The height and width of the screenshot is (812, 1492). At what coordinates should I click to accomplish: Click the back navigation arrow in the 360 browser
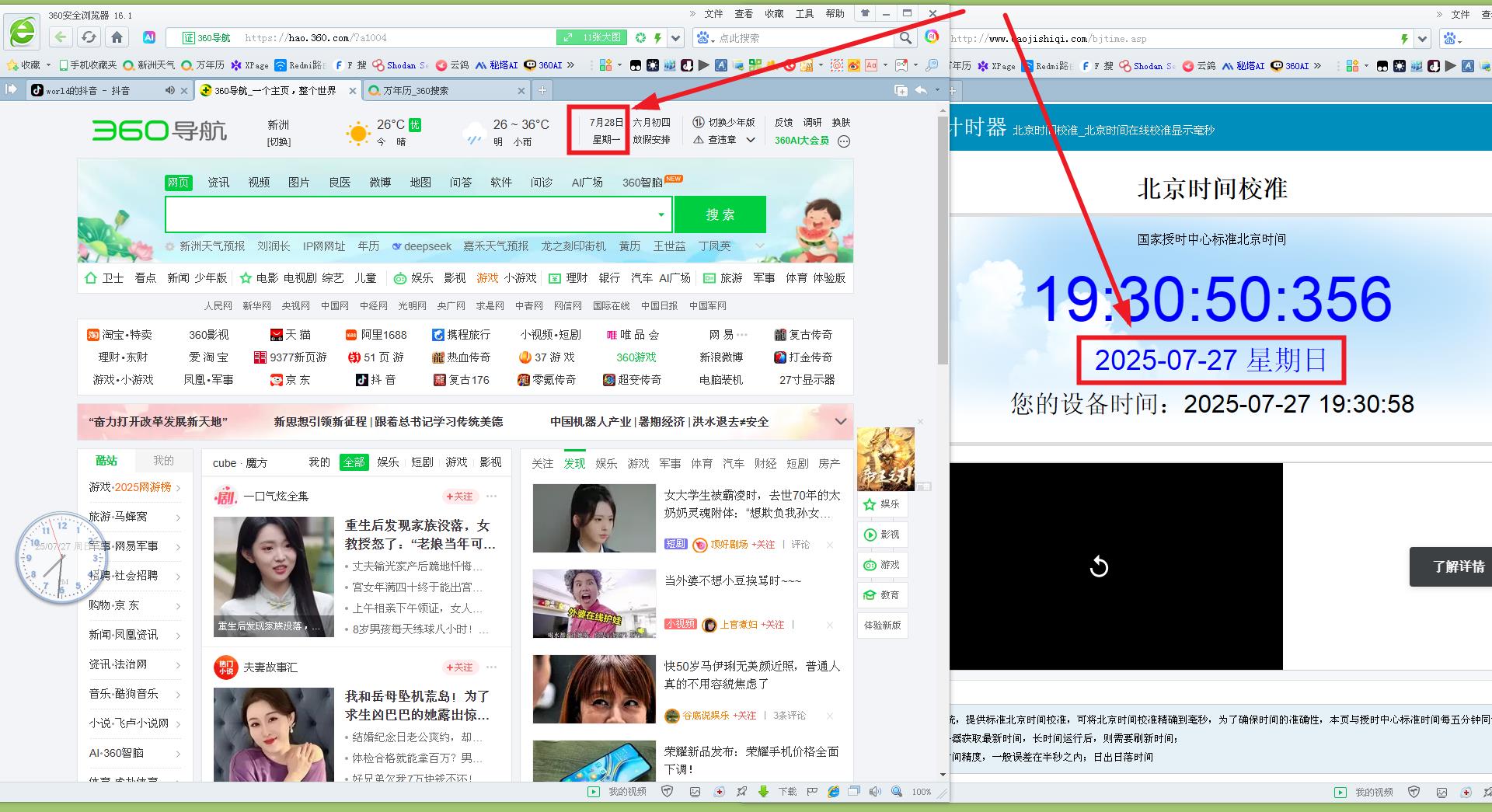coord(61,37)
